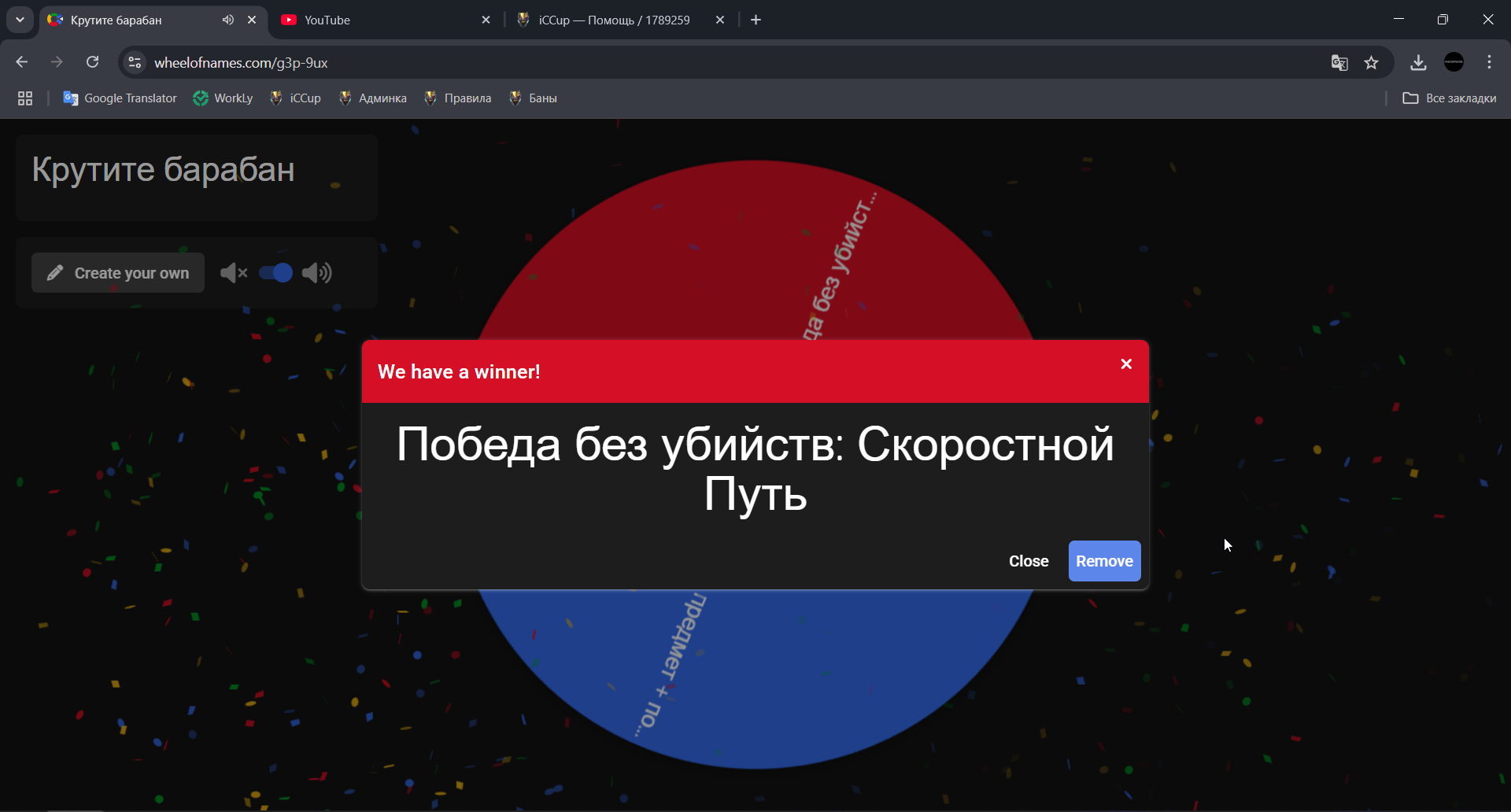Click the Close button in winner dialog
Image resolution: width=1511 pixels, height=812 pixels.
point(1029,561)
